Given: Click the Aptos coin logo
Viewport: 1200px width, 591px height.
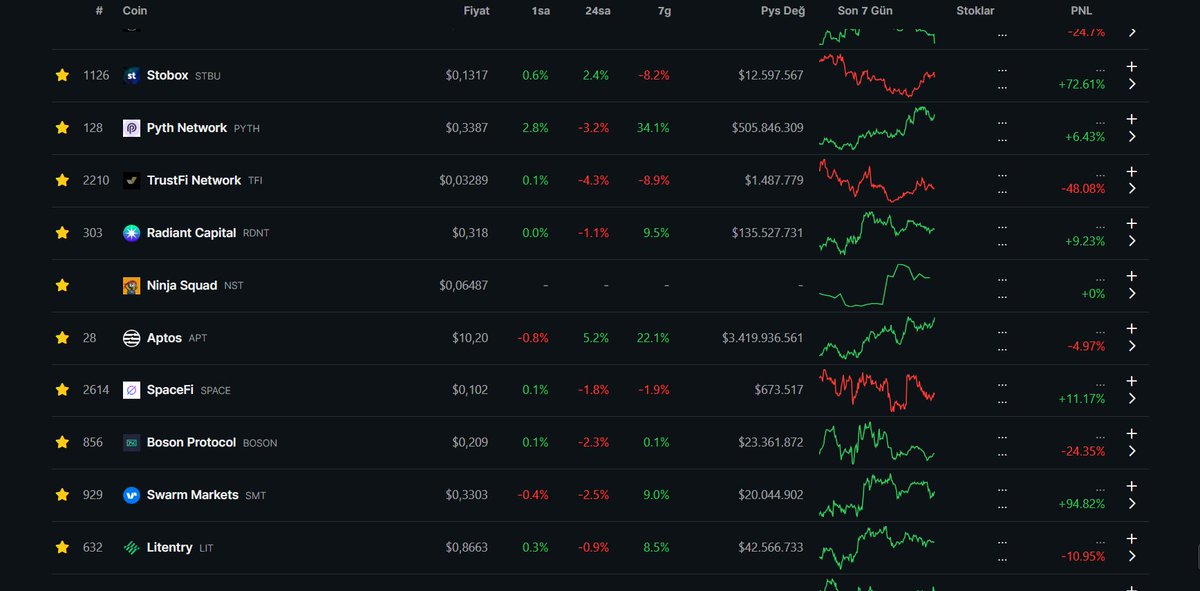Looking at the screenshot, I should tap(131, 338).
